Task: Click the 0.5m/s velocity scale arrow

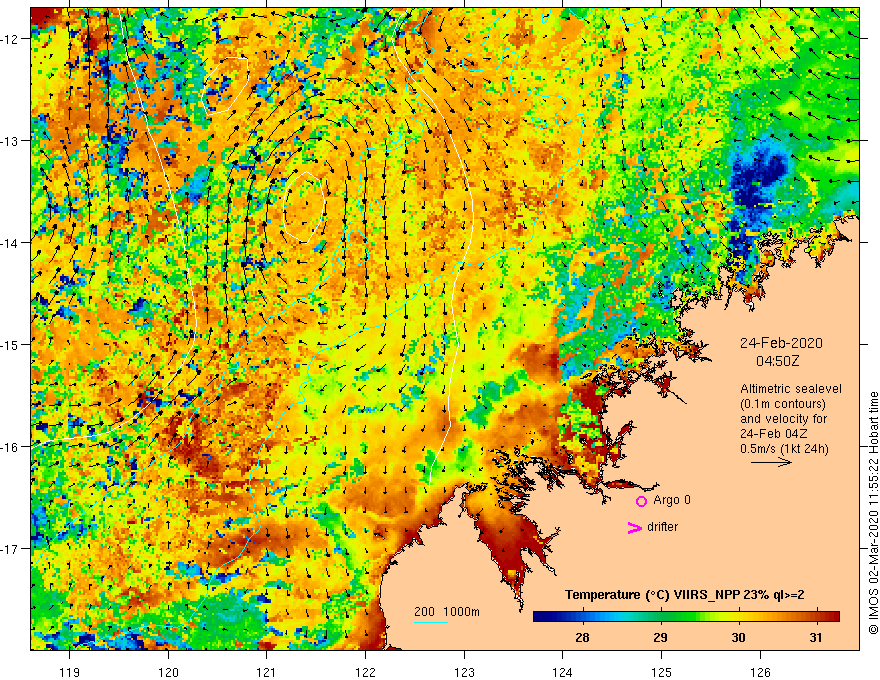Action: coord(772,462)
